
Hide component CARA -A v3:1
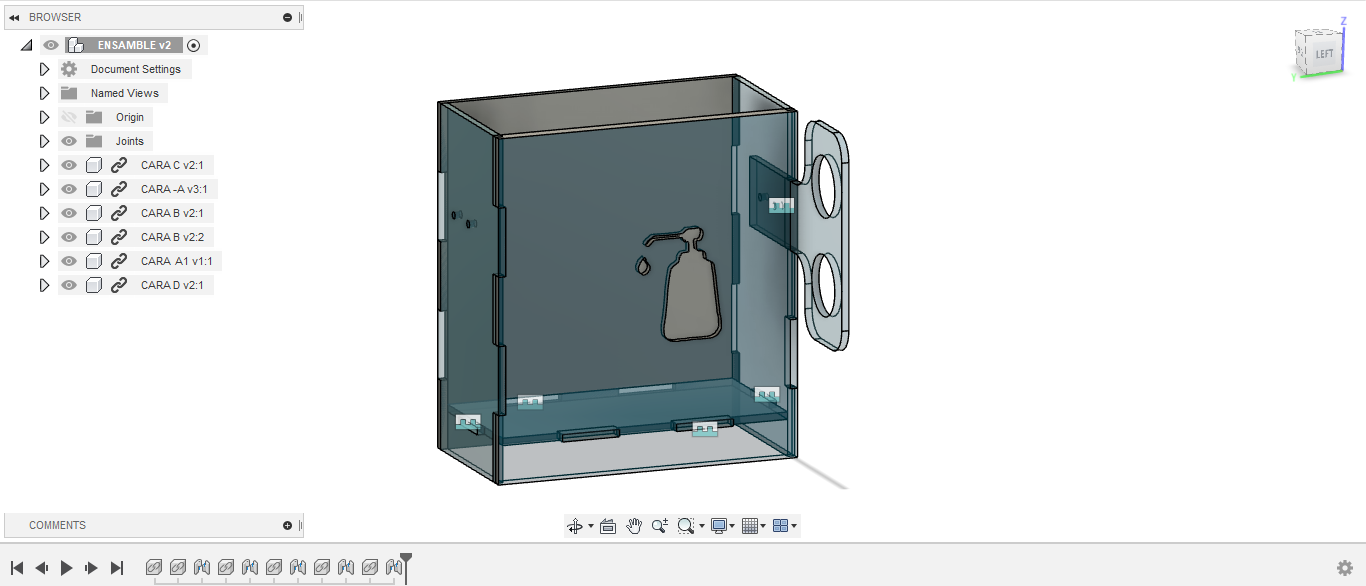point(69,189)
